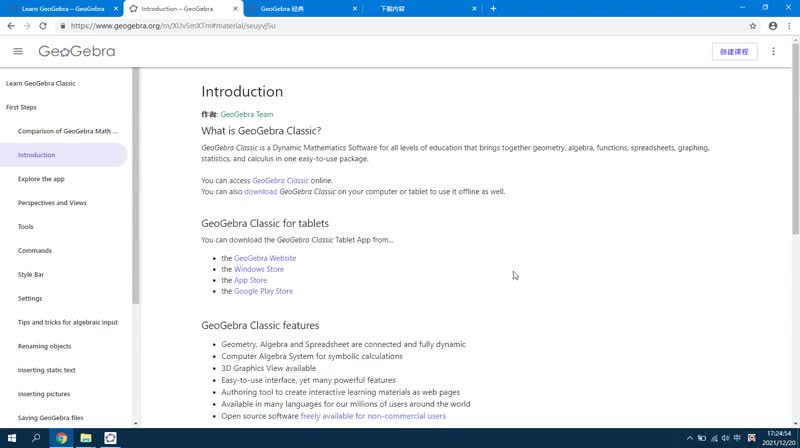Click the GeoGebra Team author link
This screenshot has width=800, height=448.
247,114
